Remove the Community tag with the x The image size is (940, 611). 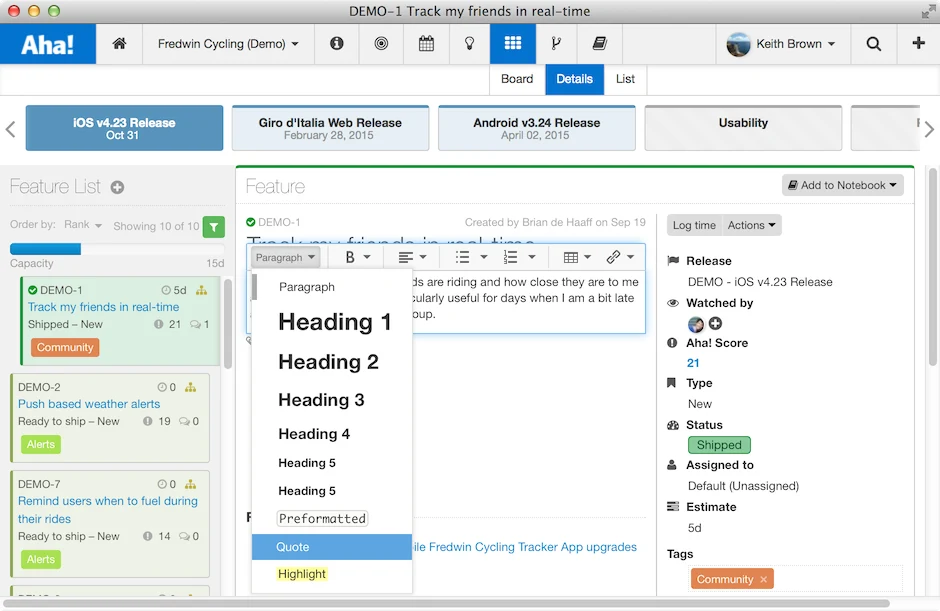763,579
